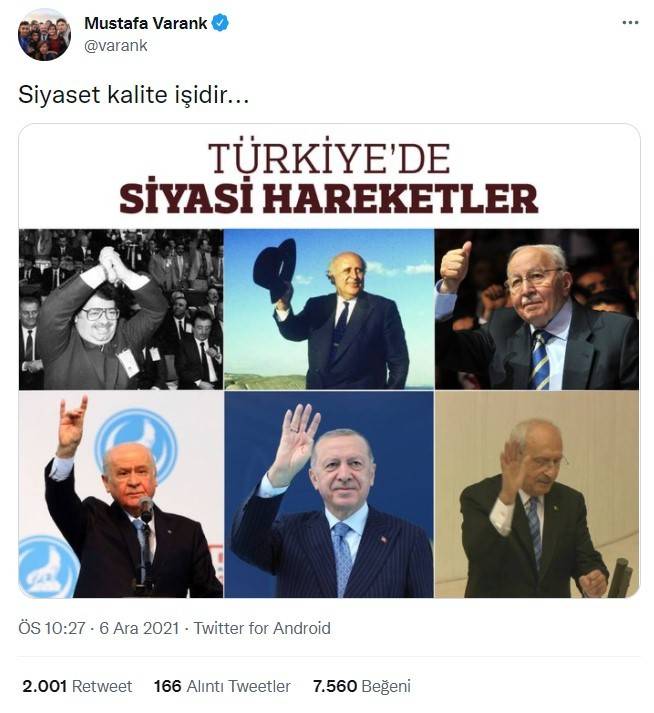
Task: Click the TÜRKİYE'DE SİYASİ HAREKETLER image header
Action: coord(329,178)
